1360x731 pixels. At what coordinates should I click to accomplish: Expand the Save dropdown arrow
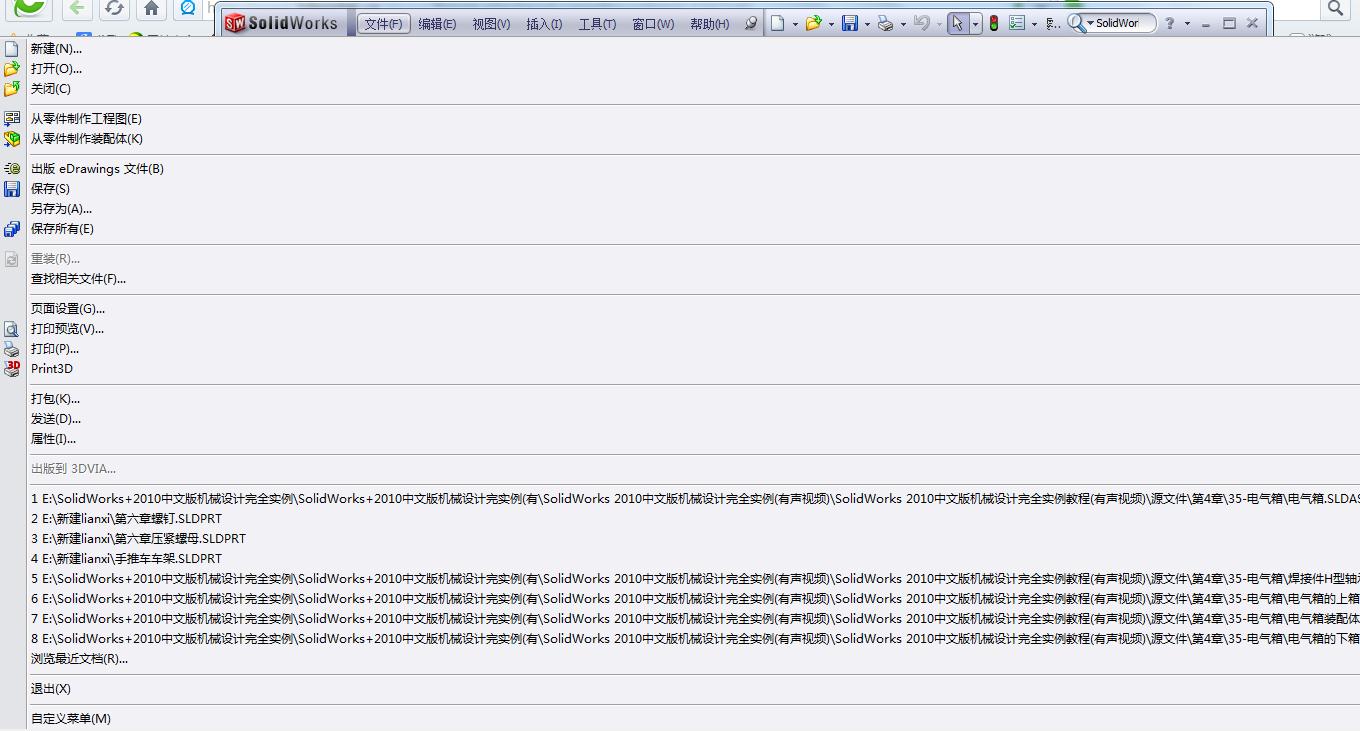click(867, 24)
